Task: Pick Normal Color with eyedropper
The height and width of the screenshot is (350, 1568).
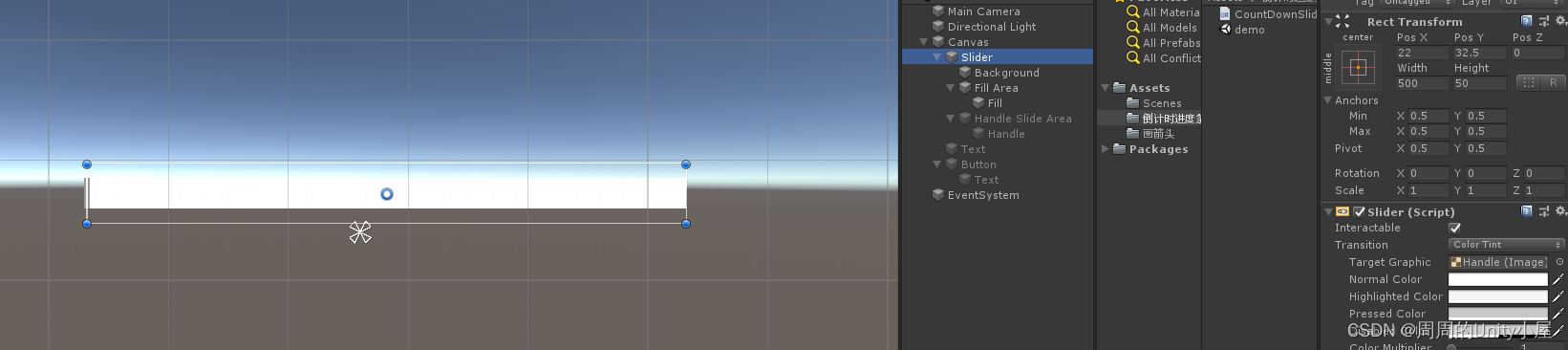Action: pos(1557,279)
